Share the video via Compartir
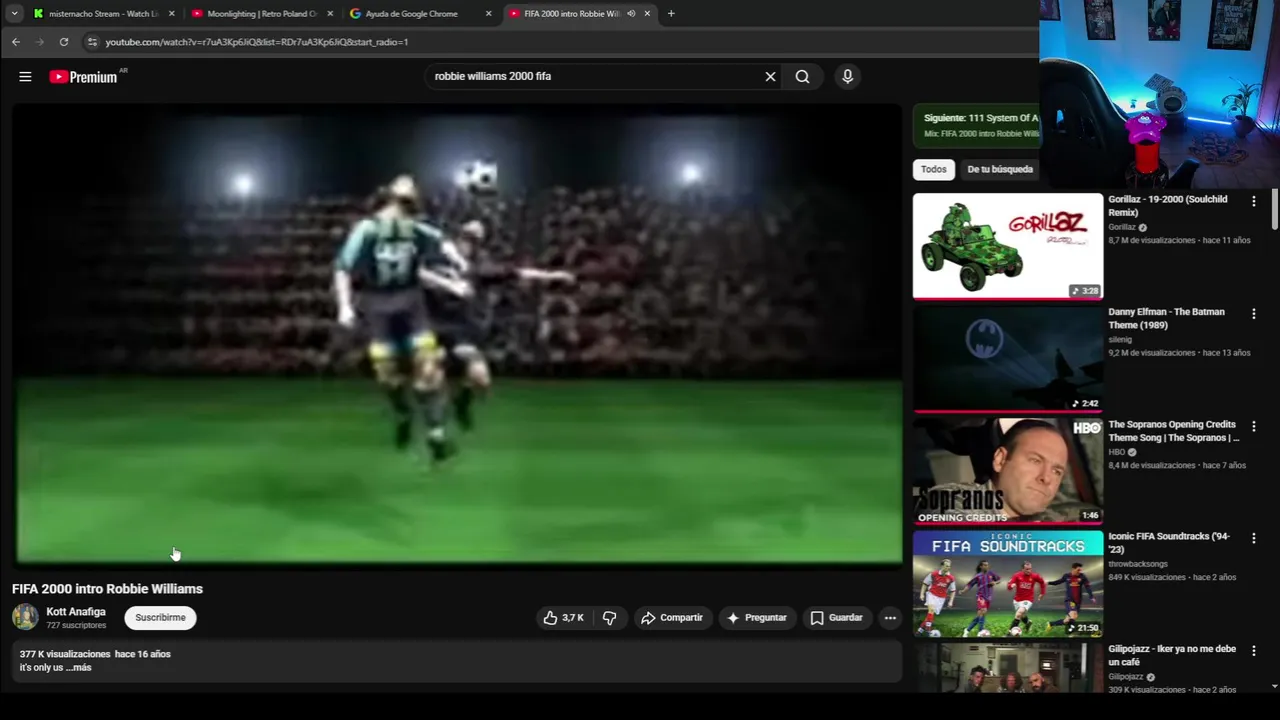1280x720 pixels. pyautogui.click(x=672, y=618)
